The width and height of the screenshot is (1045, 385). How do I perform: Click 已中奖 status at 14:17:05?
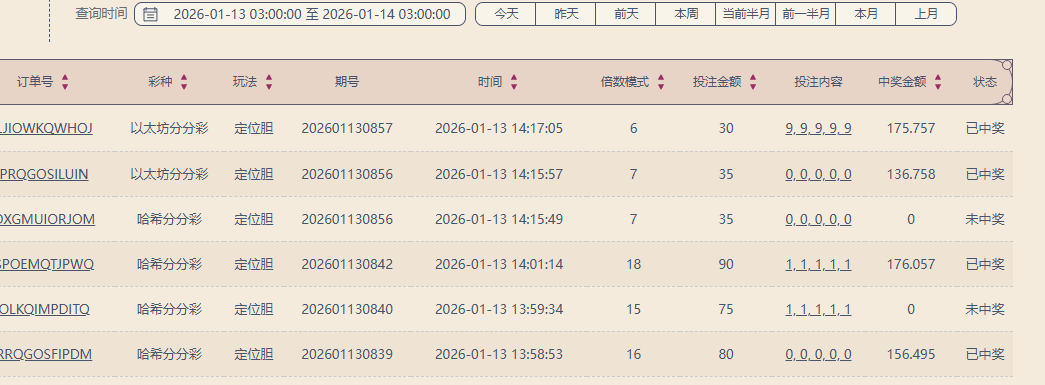pos(985,129)
